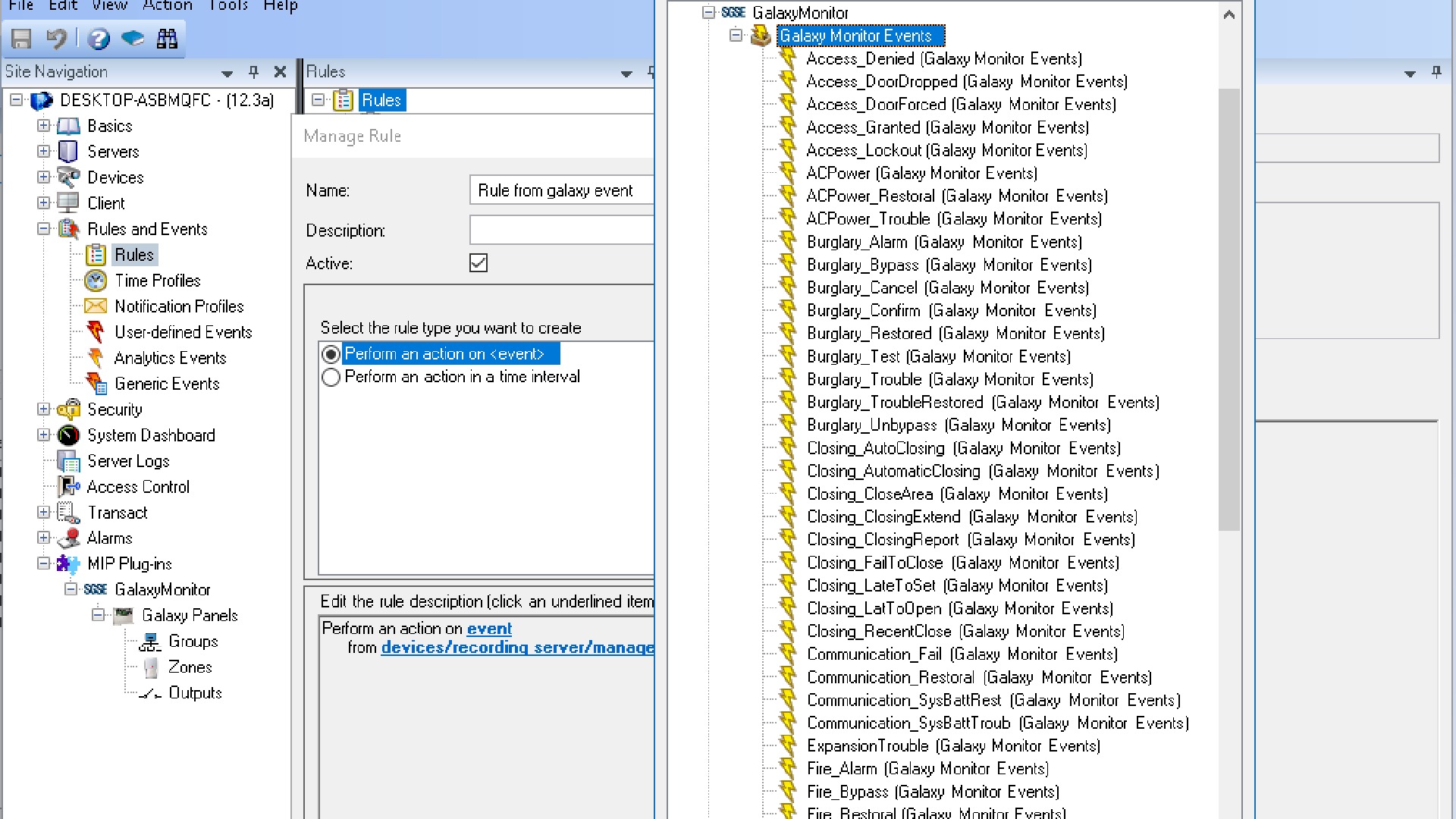The width and height of the screenshot is (1456, 819).
Task: Click the Undo toolbar icon
Action: click(56, 39)
